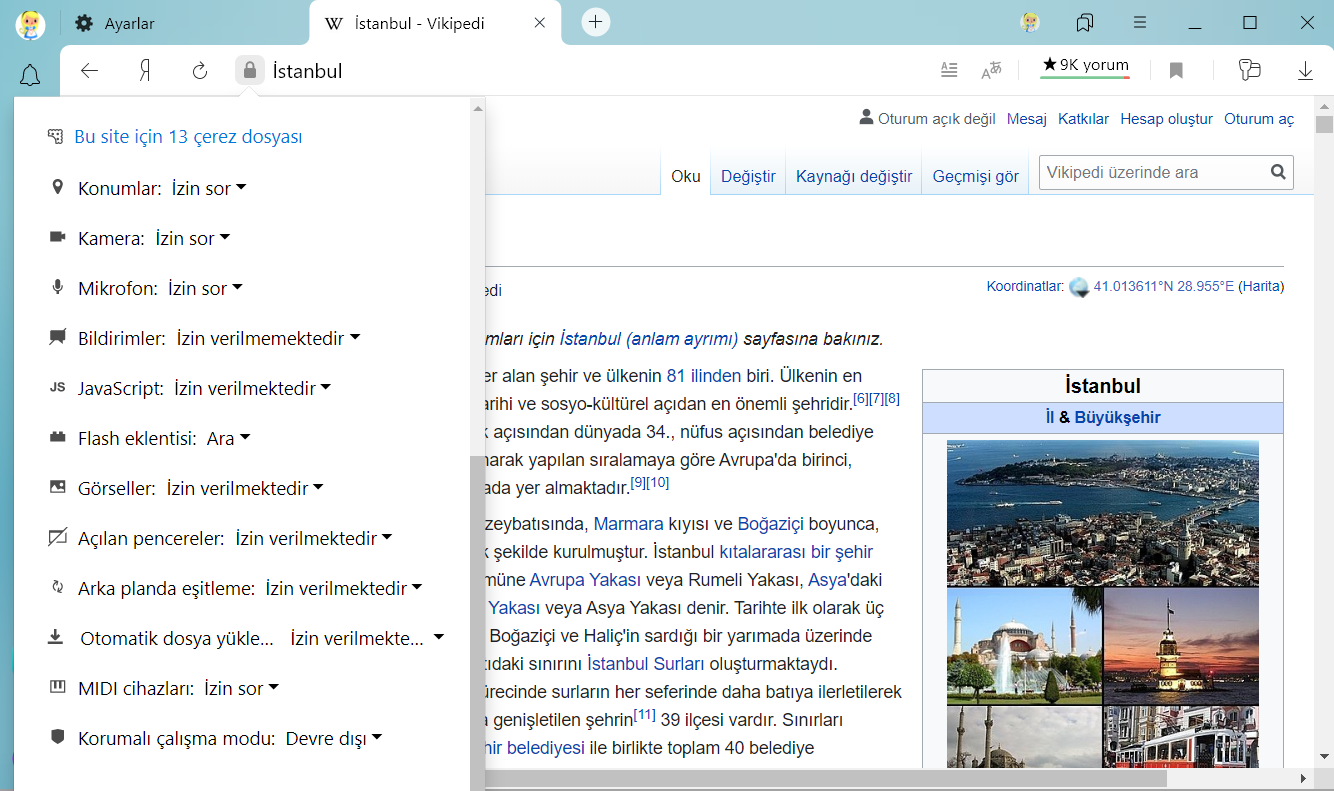Open reader mode icon in address bar
Image resolution: width=1334 pixels, height=791 pixels.
click(950, 70)
